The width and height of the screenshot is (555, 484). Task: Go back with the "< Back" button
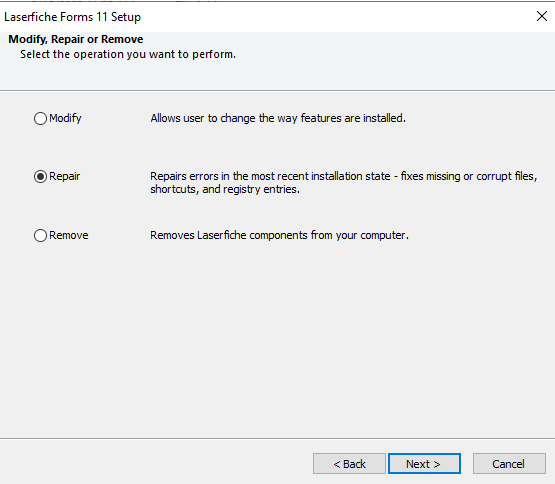click(x=349, y=463)
